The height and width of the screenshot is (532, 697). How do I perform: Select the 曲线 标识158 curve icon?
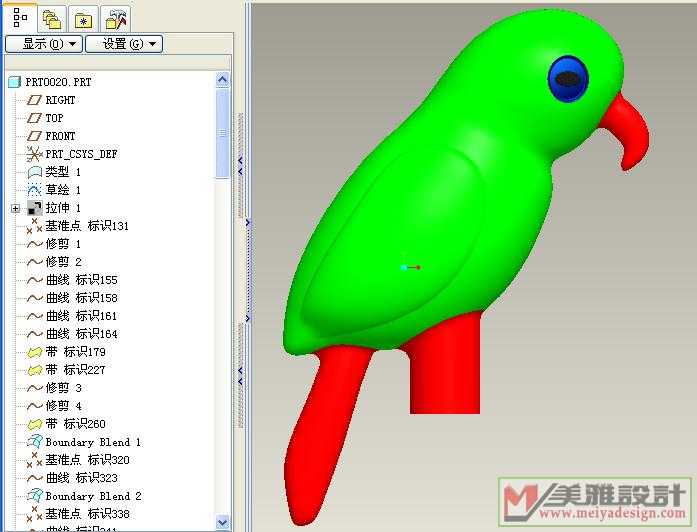[34, 298]
